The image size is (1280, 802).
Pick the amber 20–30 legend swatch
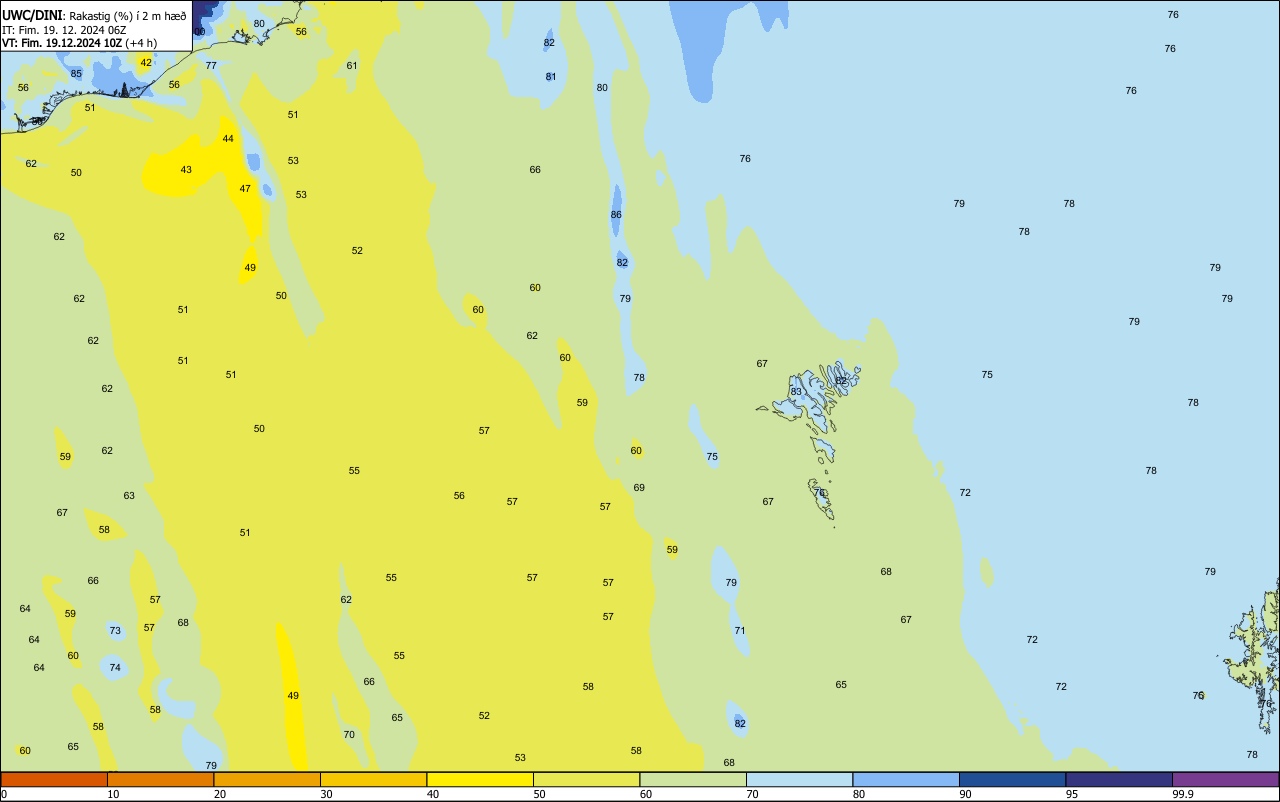click(x=267, y=779)
